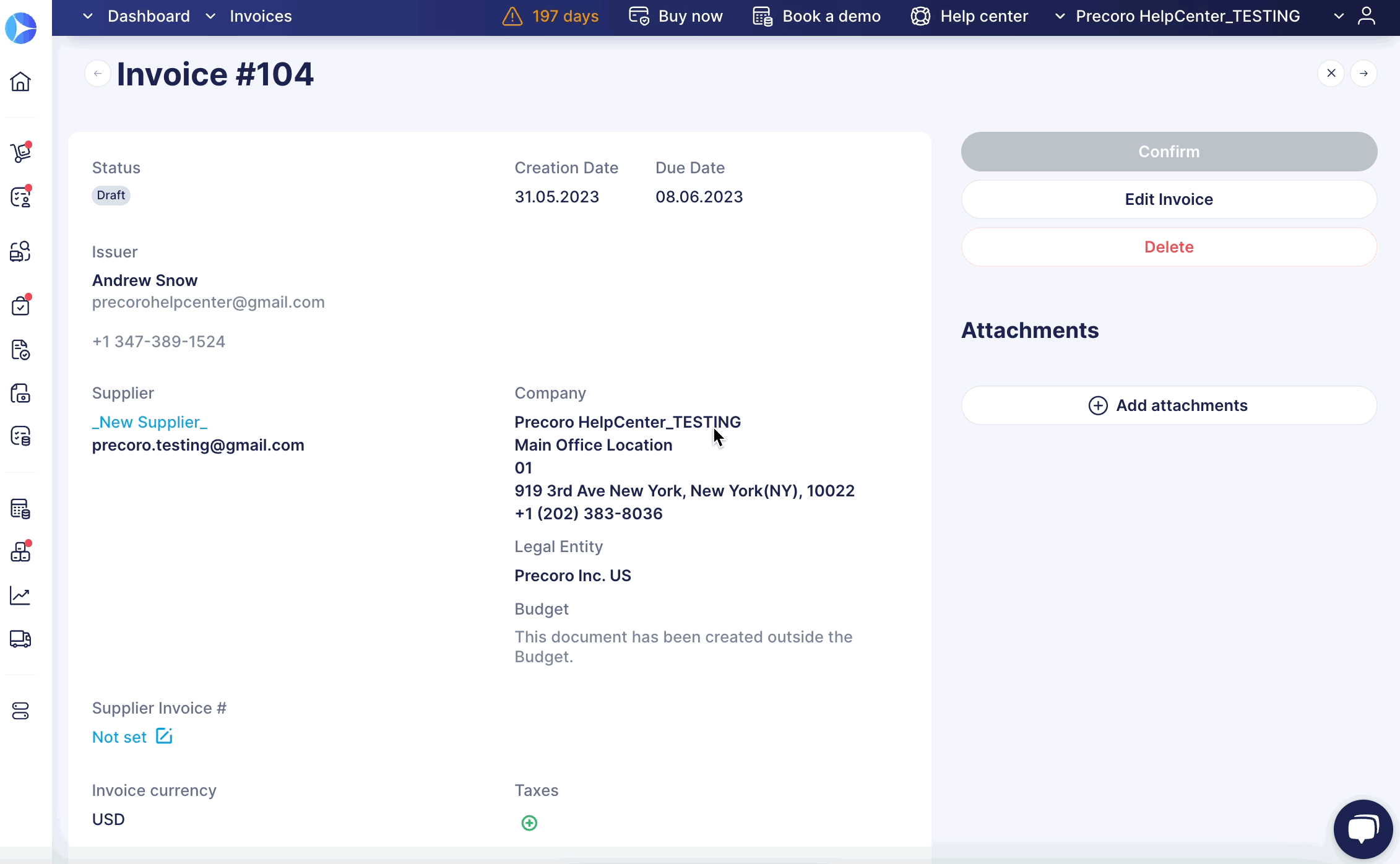Viewport: 1400px width, 864px height.
Task: Click company phone +1 (202) 383-8036
Action: click(588, 514)
